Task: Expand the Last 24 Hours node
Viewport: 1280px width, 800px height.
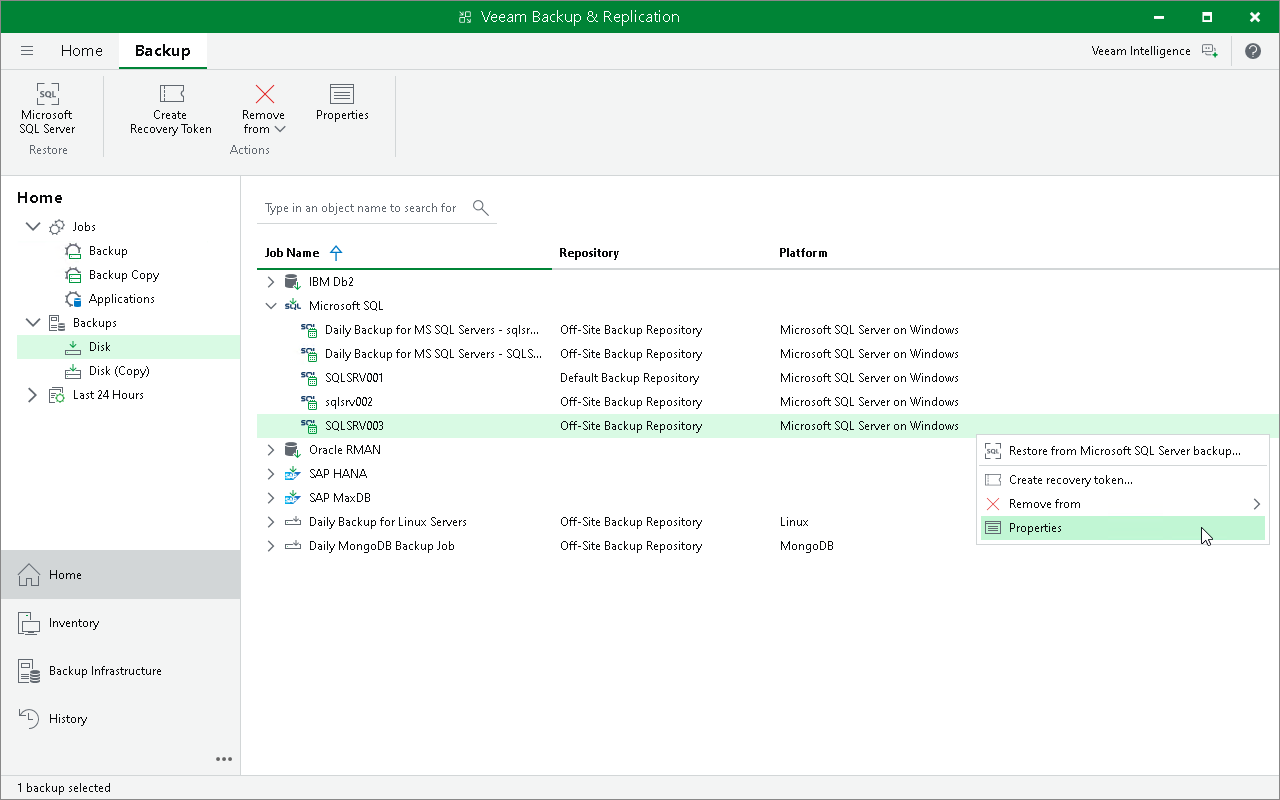Action: pos(33,395)
